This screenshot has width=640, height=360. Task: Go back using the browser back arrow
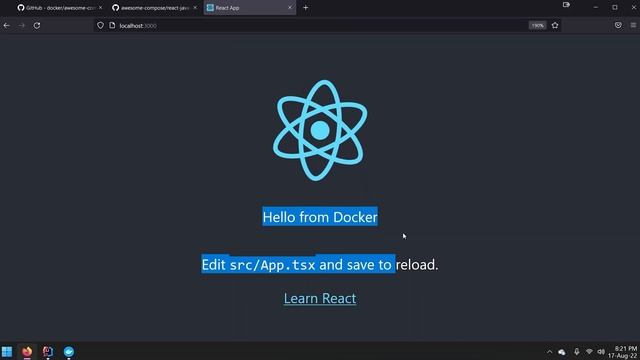coord(7,25)
